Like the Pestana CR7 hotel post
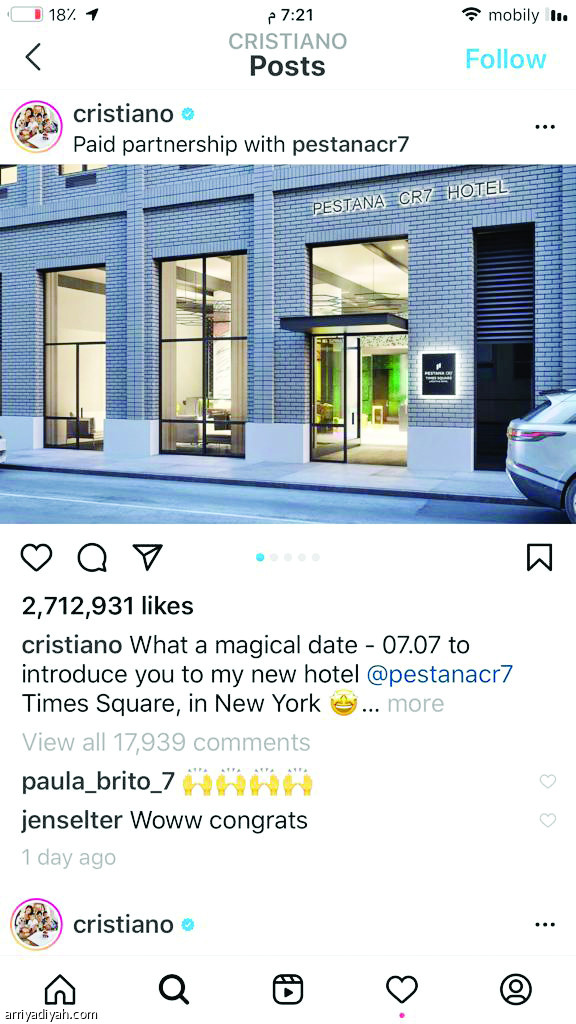Image resolution: width=576 pixels, height=1024 pixels. [x=37, y=558]
